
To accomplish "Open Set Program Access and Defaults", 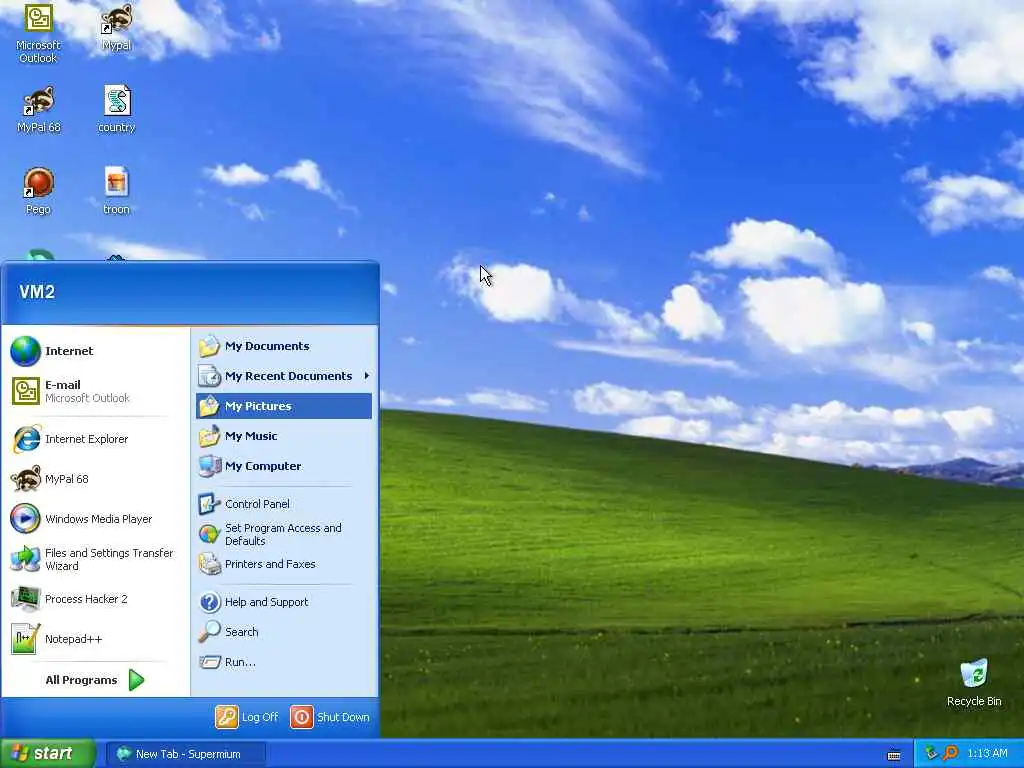I will point(283,534).
